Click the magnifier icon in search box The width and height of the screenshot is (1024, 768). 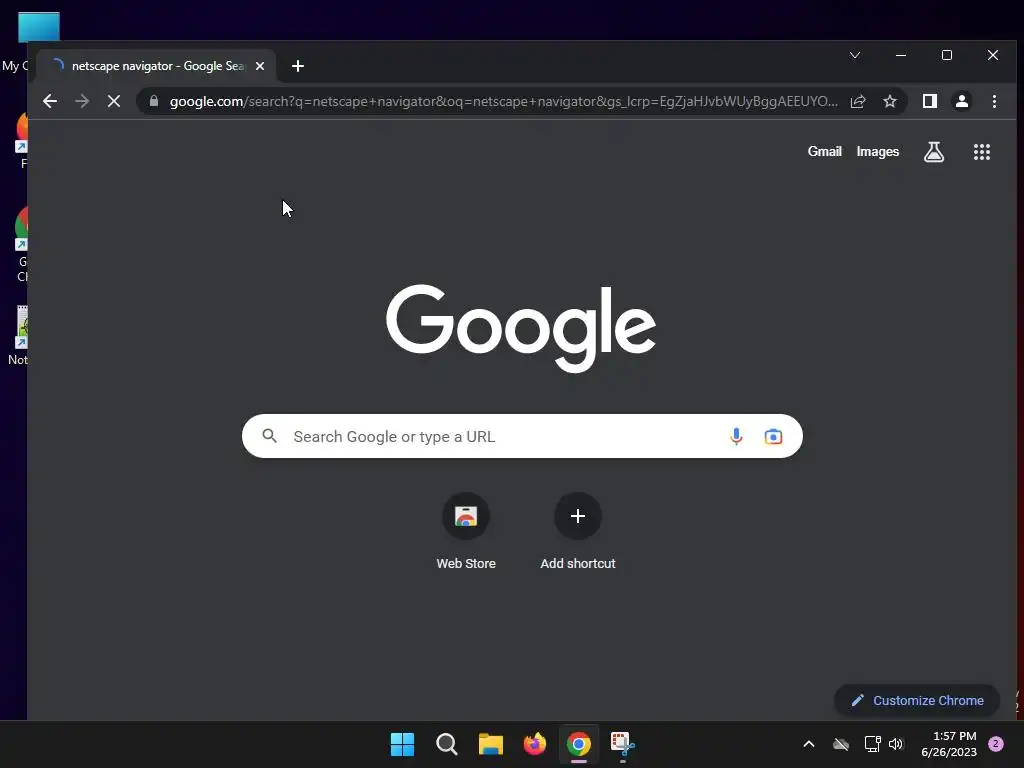270,436
